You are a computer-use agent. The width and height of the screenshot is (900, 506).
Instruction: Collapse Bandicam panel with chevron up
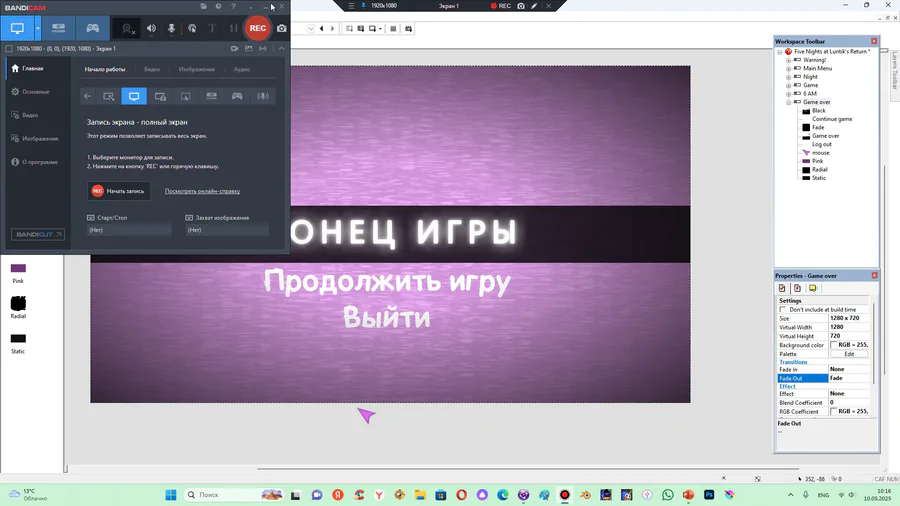tap(281, 49)
